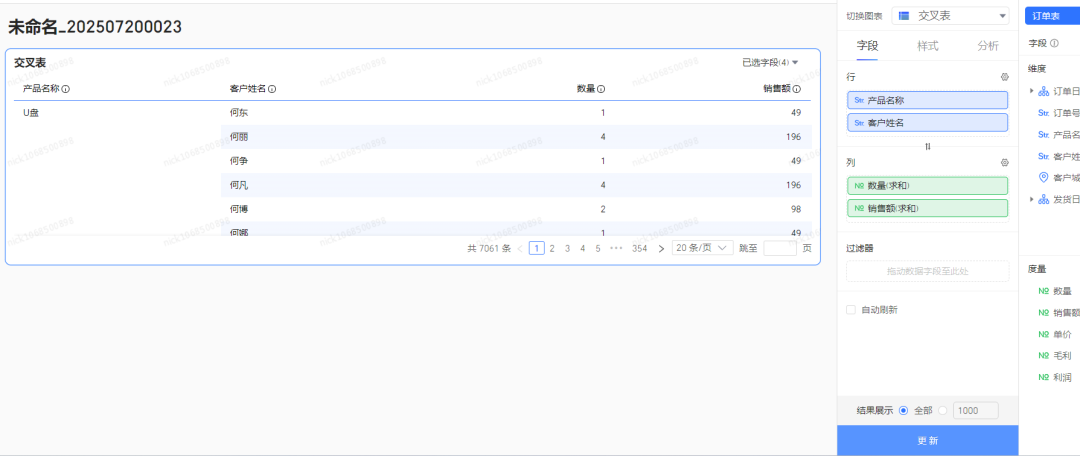Viewport: 1080px width, 456px height.
Task: Select 产品名称 pill in 行 section
Action: [928, 100]
